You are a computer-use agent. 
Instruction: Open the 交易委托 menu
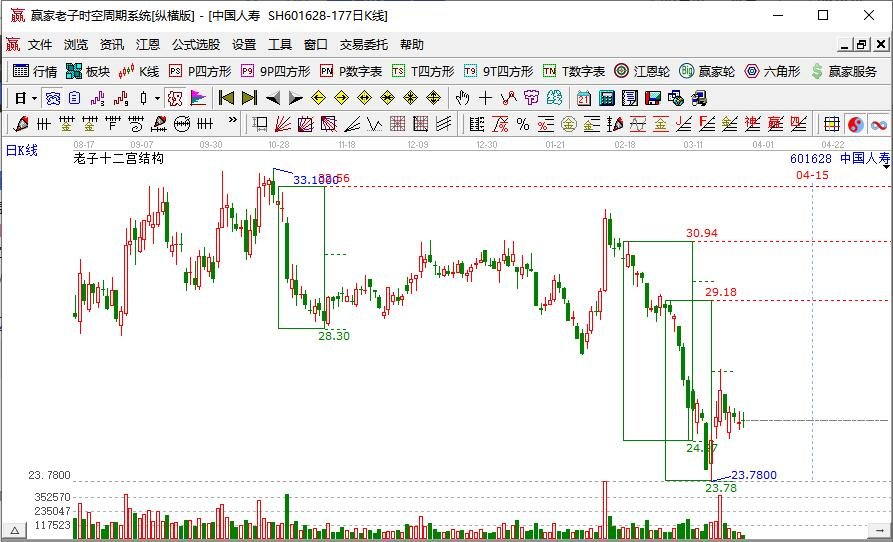tap(363, 44)
